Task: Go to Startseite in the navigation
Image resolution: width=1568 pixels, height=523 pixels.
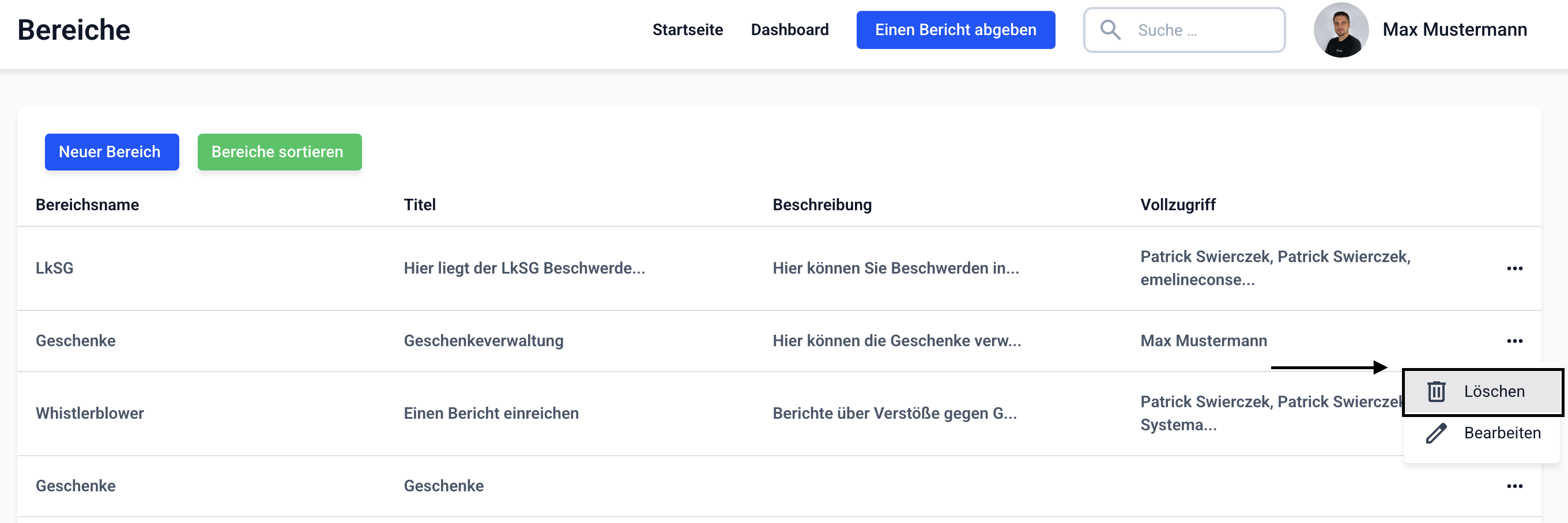Action: click(687, 30)
